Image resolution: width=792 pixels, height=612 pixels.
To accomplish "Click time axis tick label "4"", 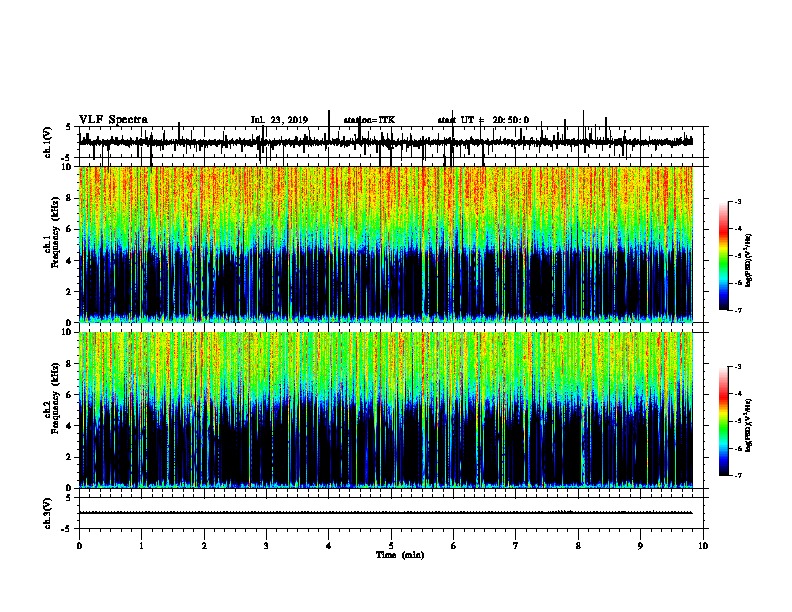I will [x=329, y=546].
